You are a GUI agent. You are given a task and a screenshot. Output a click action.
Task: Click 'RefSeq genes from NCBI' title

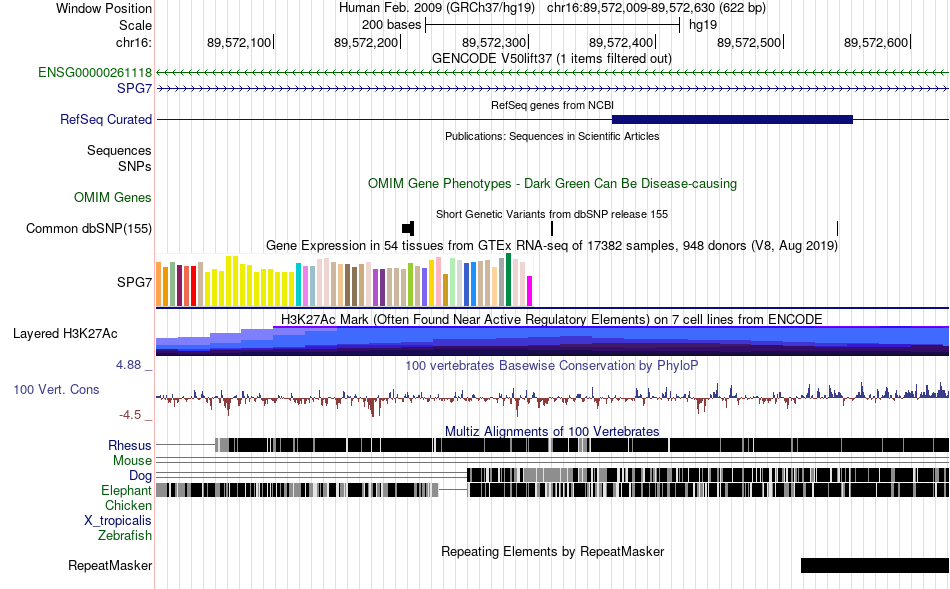pos(553,105)
